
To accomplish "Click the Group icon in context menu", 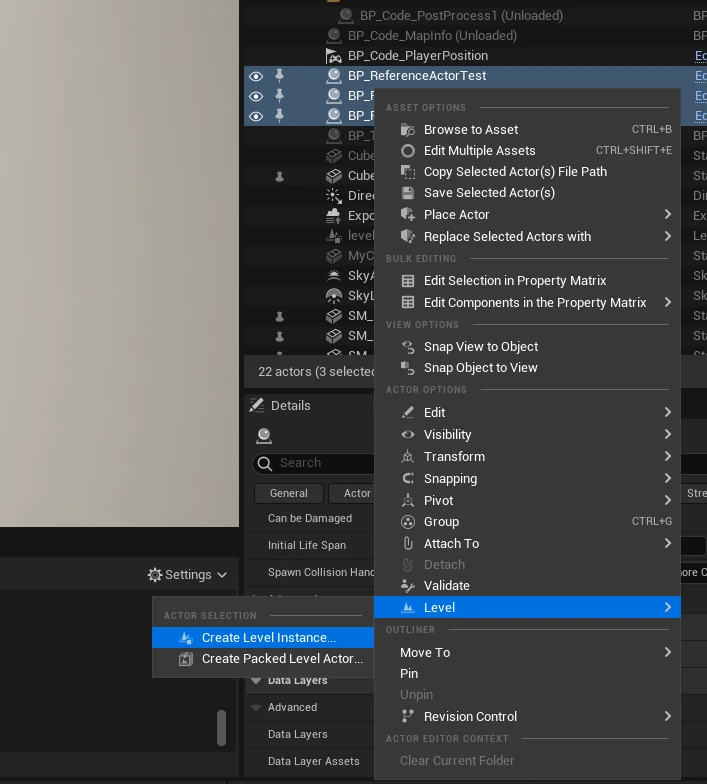I will click(x=407, y=522).
